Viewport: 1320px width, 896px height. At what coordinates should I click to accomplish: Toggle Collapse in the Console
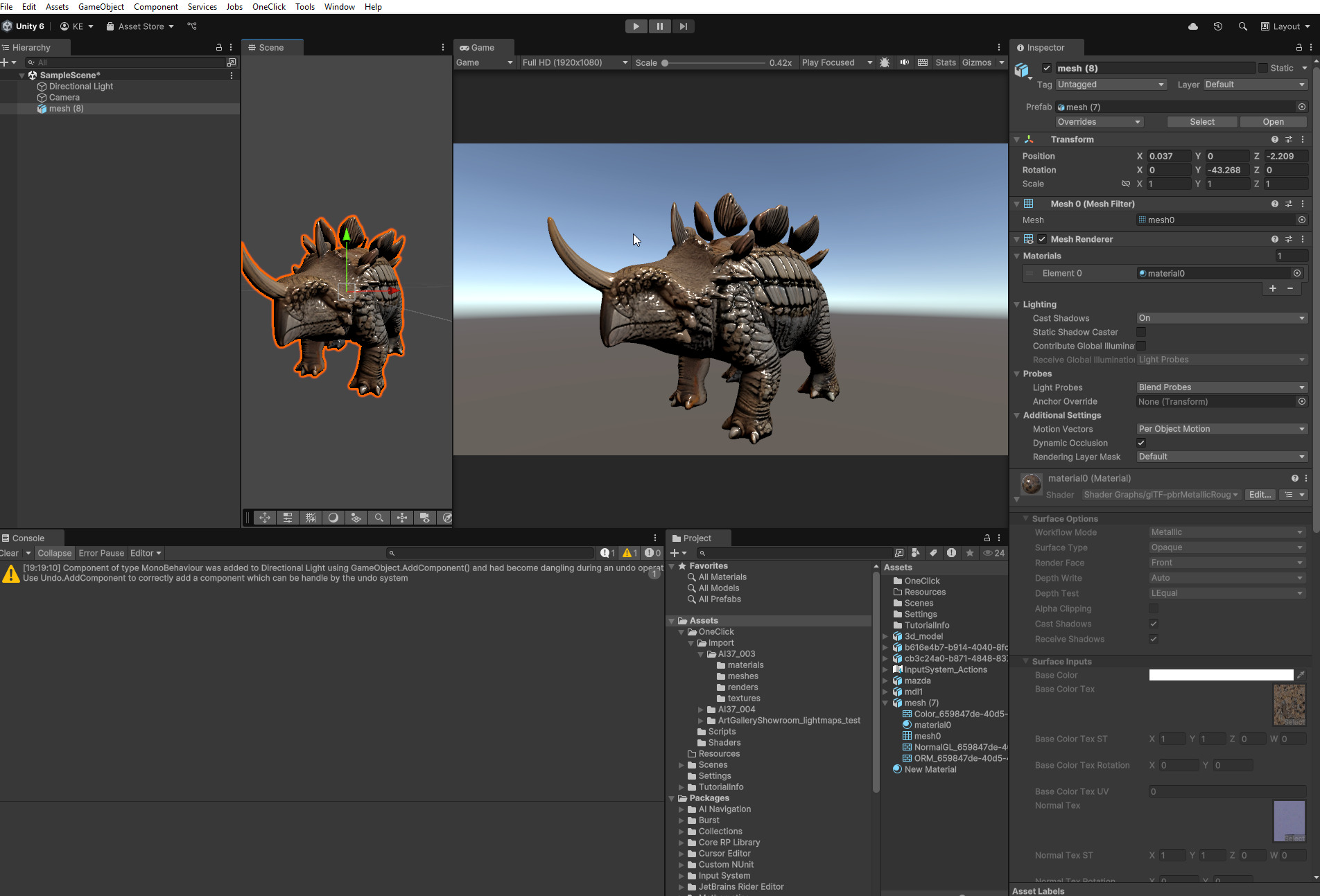(54, 553)
